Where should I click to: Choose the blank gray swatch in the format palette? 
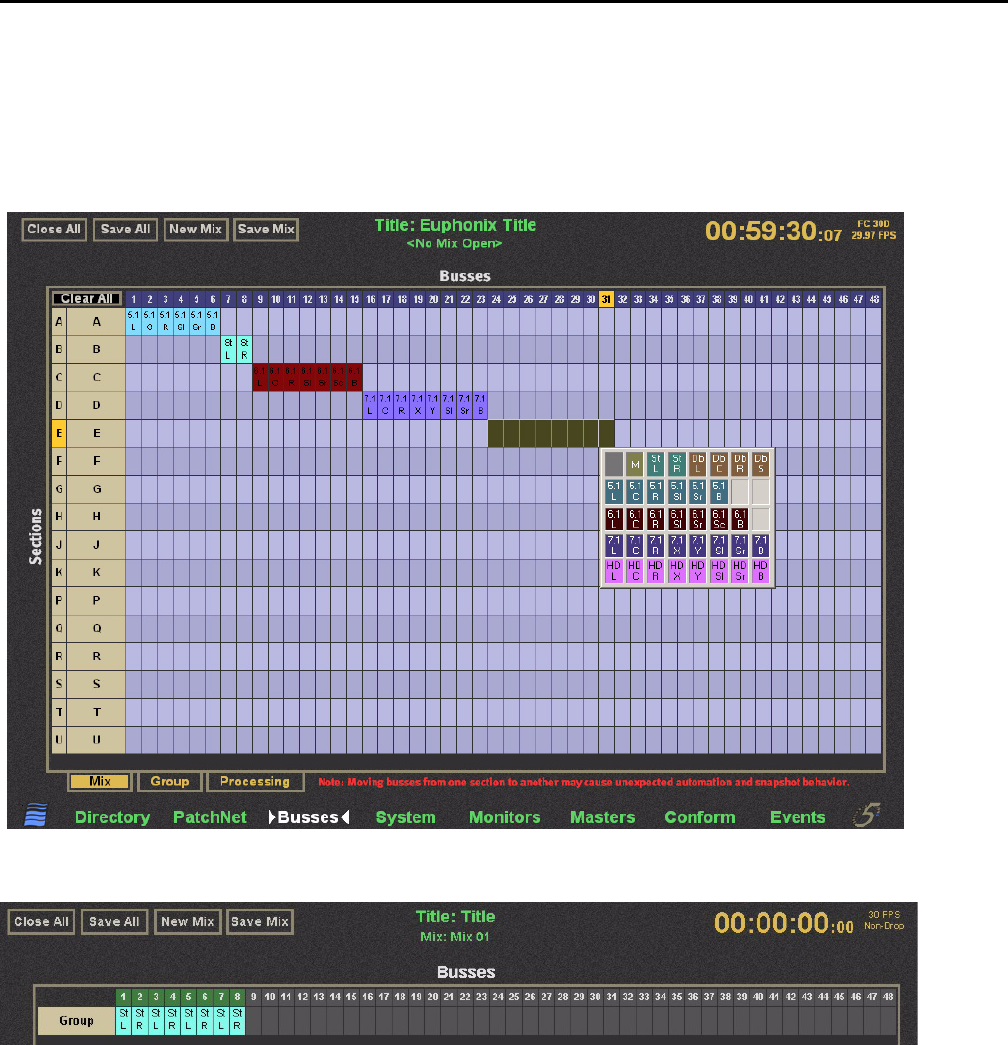(613, 464)
